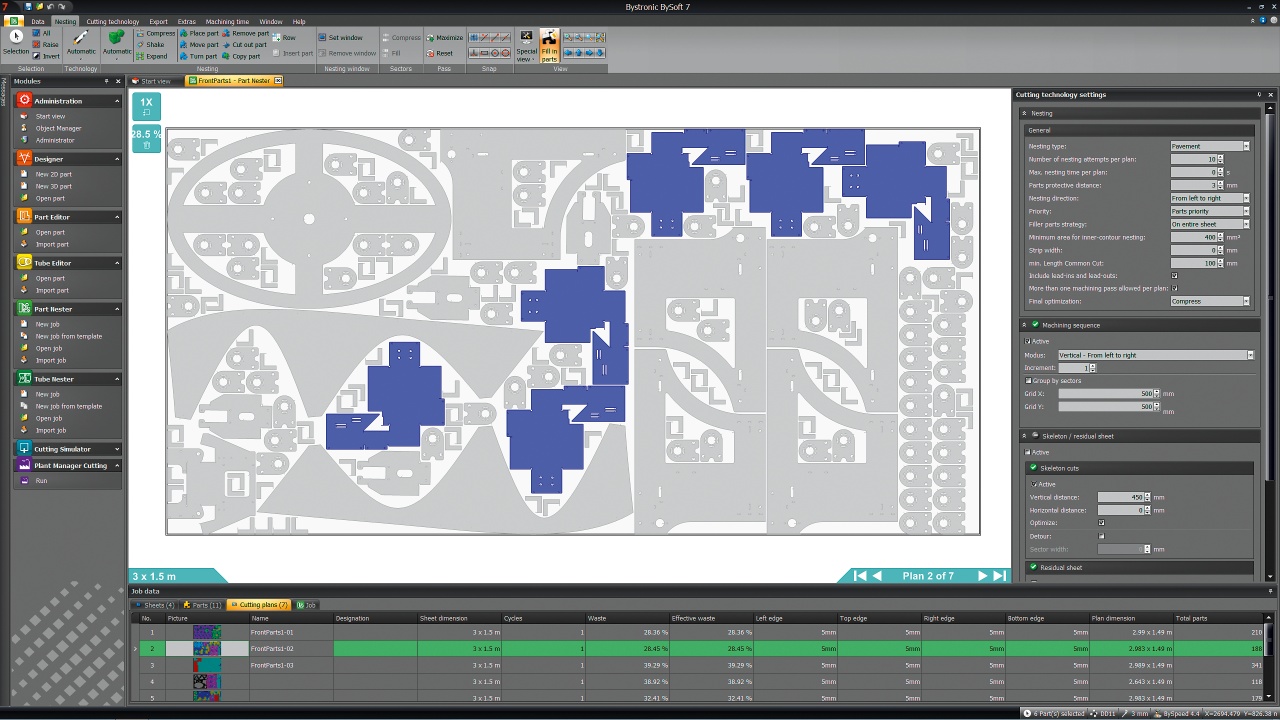Choose Move part tool
The width and height of the screenshot is (1280, 720).
(x=199, y=44)
